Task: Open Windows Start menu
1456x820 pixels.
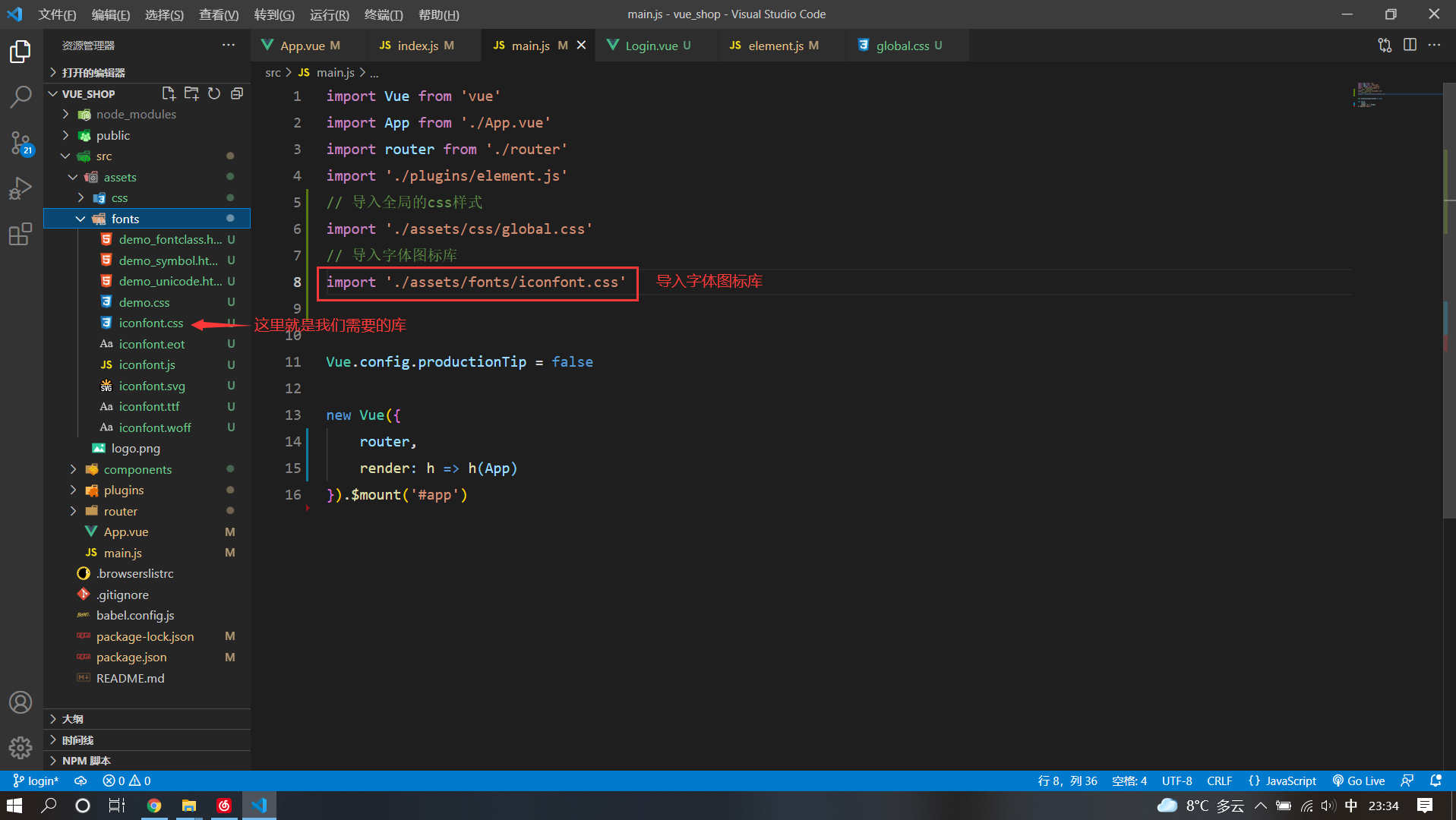Action: click(14, 806)
